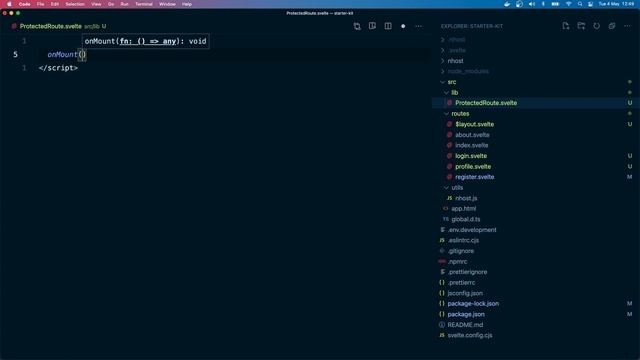
Task: Open .npmrc file
Action: point(457,262)
